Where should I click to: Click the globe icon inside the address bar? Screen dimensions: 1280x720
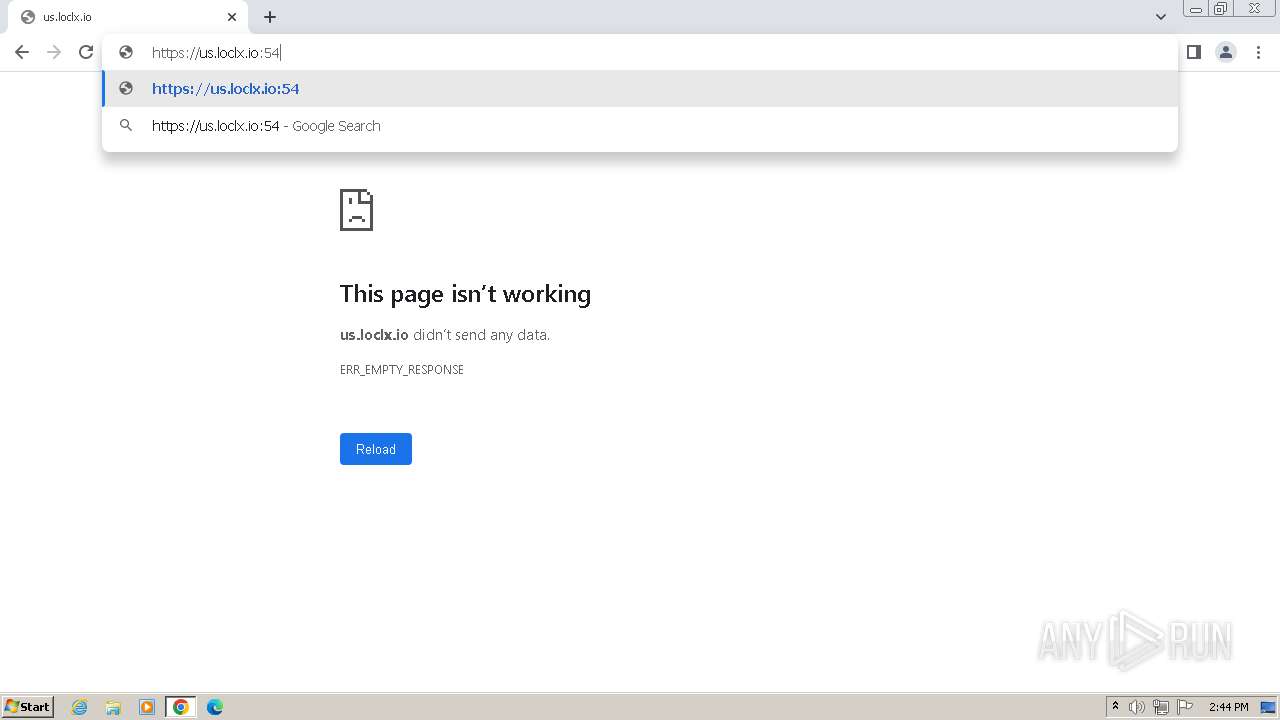[126, 52]
